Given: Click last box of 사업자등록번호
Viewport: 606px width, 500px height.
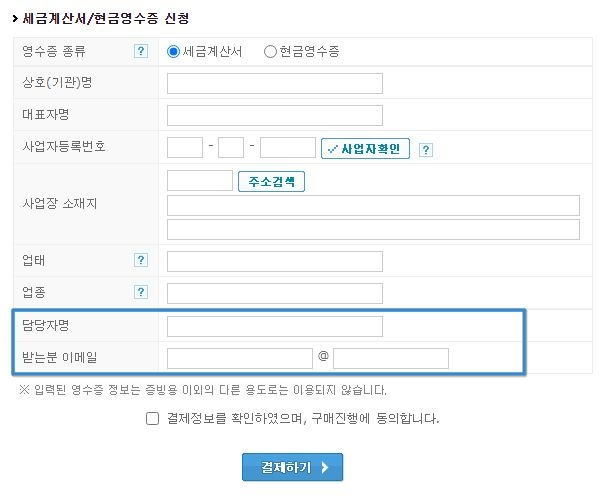Looking at the screenshot, I should (x=288, y=148).
